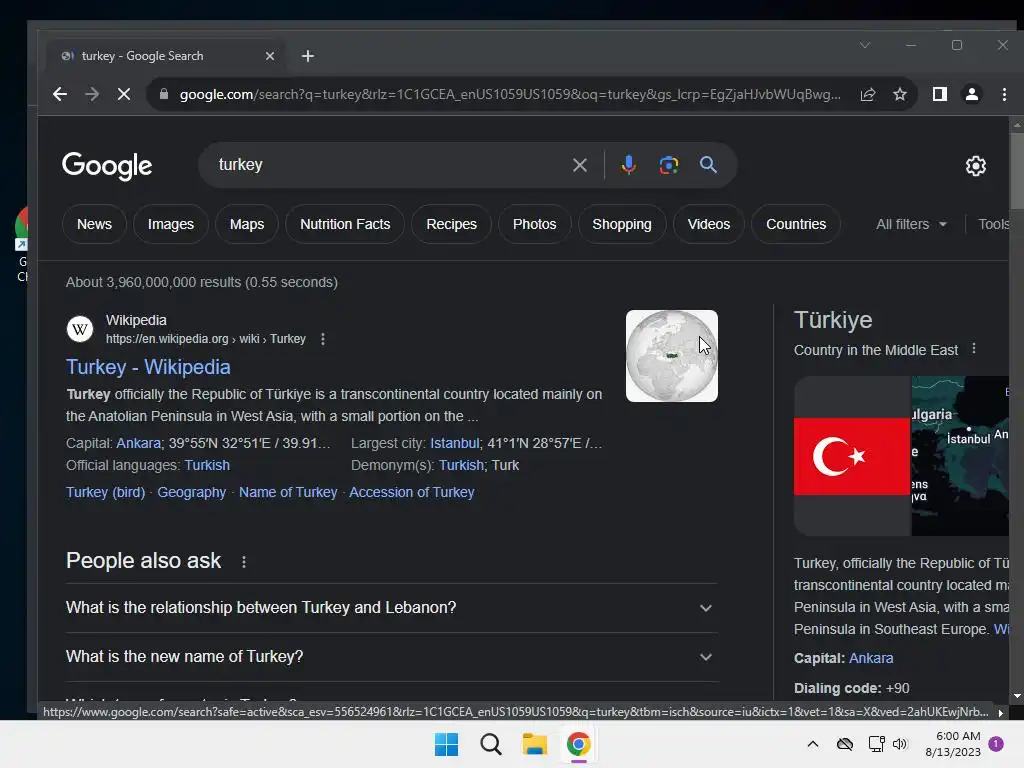This screenshot has height=768, width=1024.
Task: Click the Wikipedia W favicon
Action: click(x=80, y=328)
